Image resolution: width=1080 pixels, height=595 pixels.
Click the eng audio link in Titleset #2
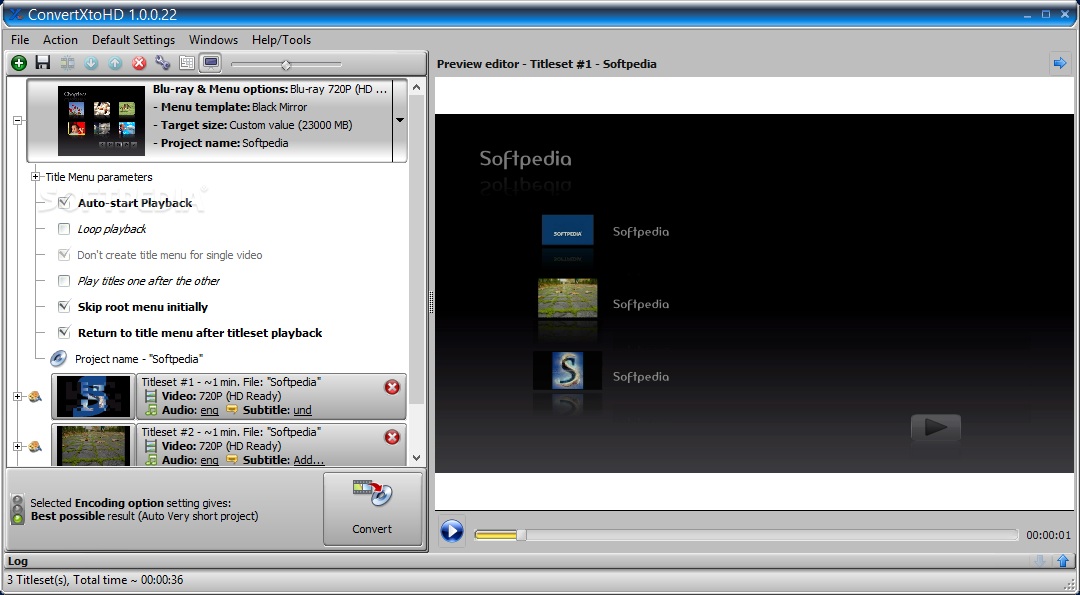(209, 460)
